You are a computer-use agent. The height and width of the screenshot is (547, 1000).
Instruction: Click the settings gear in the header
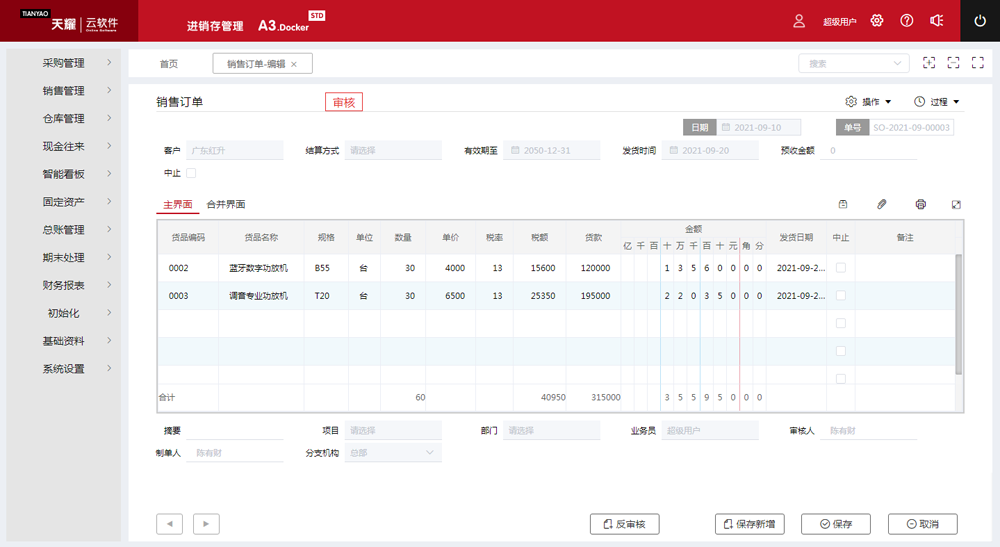click(x=877, y=21)
